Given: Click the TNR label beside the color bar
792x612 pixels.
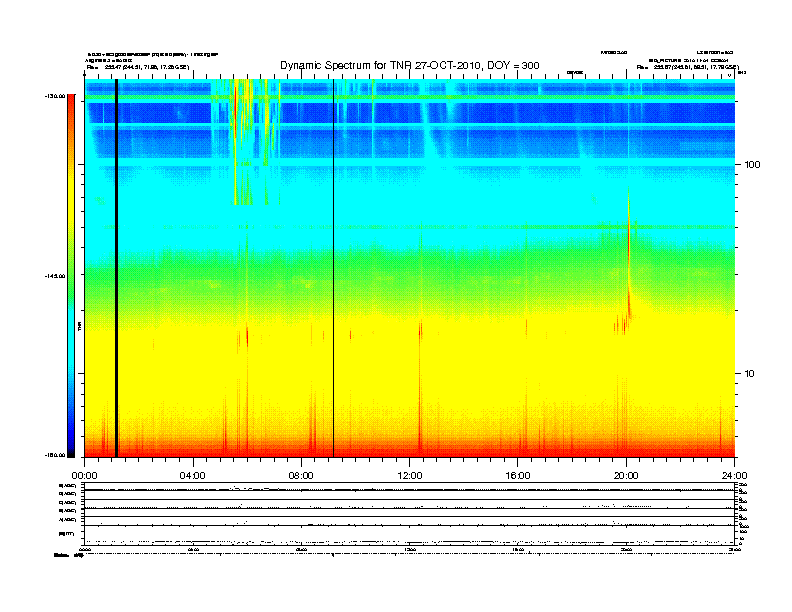Looking at the screenshot, I should tap(79, 326).
